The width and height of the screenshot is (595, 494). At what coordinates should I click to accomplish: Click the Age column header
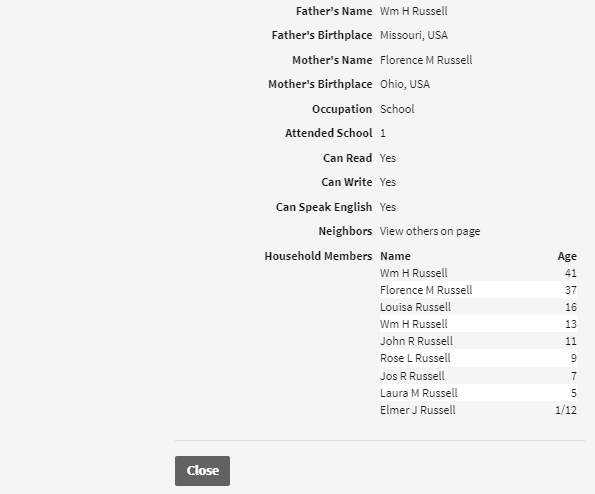pyautogui.click(x=567, y=256)
